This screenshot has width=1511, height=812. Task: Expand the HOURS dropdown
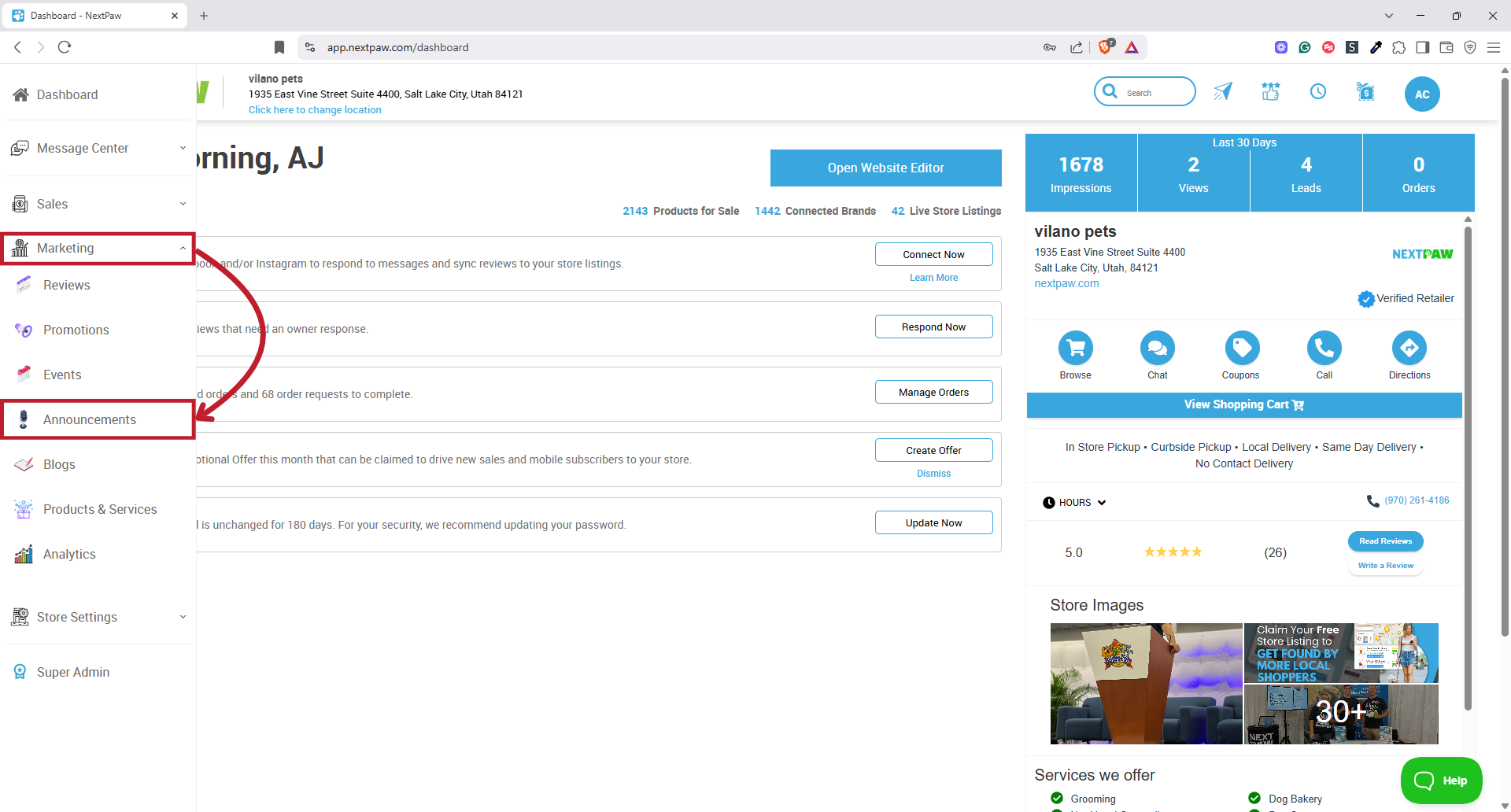point(1075,503)
